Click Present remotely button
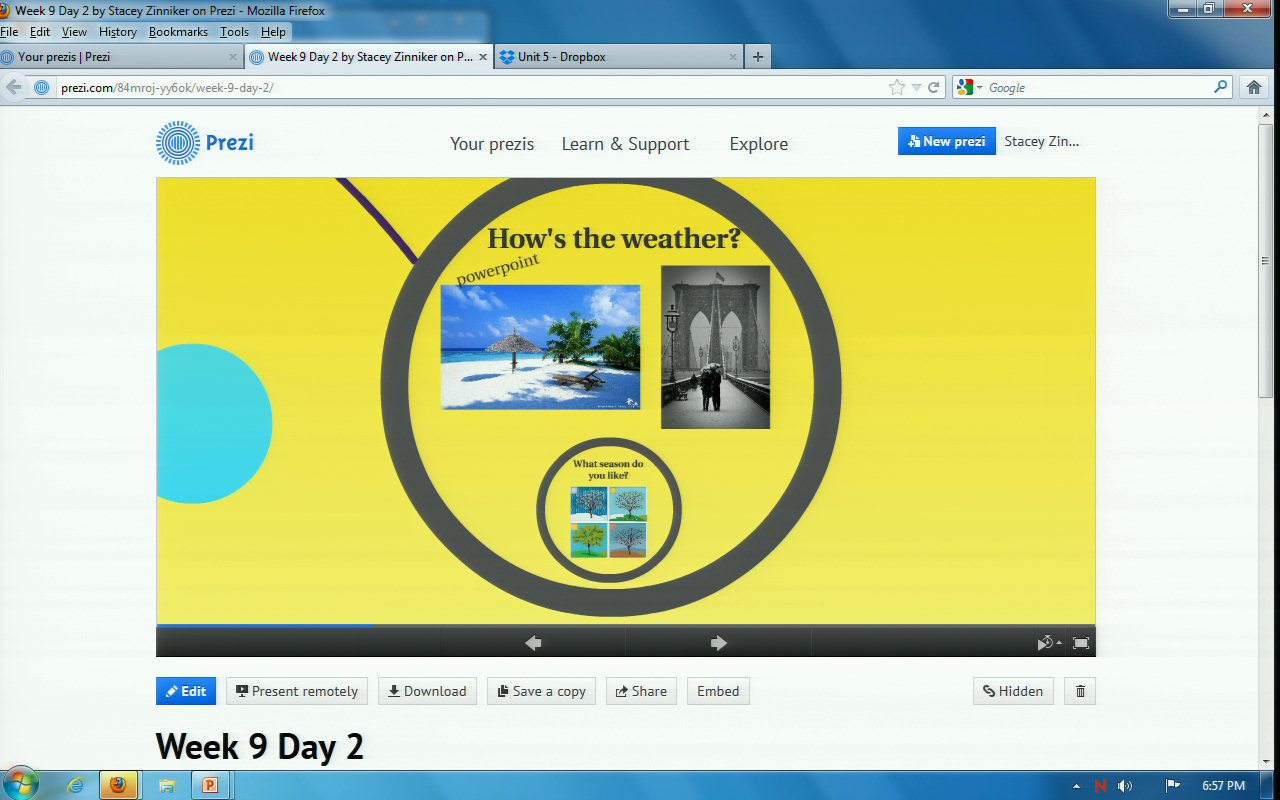Viewport: 1280px width, 800px height. click(297, 691)
